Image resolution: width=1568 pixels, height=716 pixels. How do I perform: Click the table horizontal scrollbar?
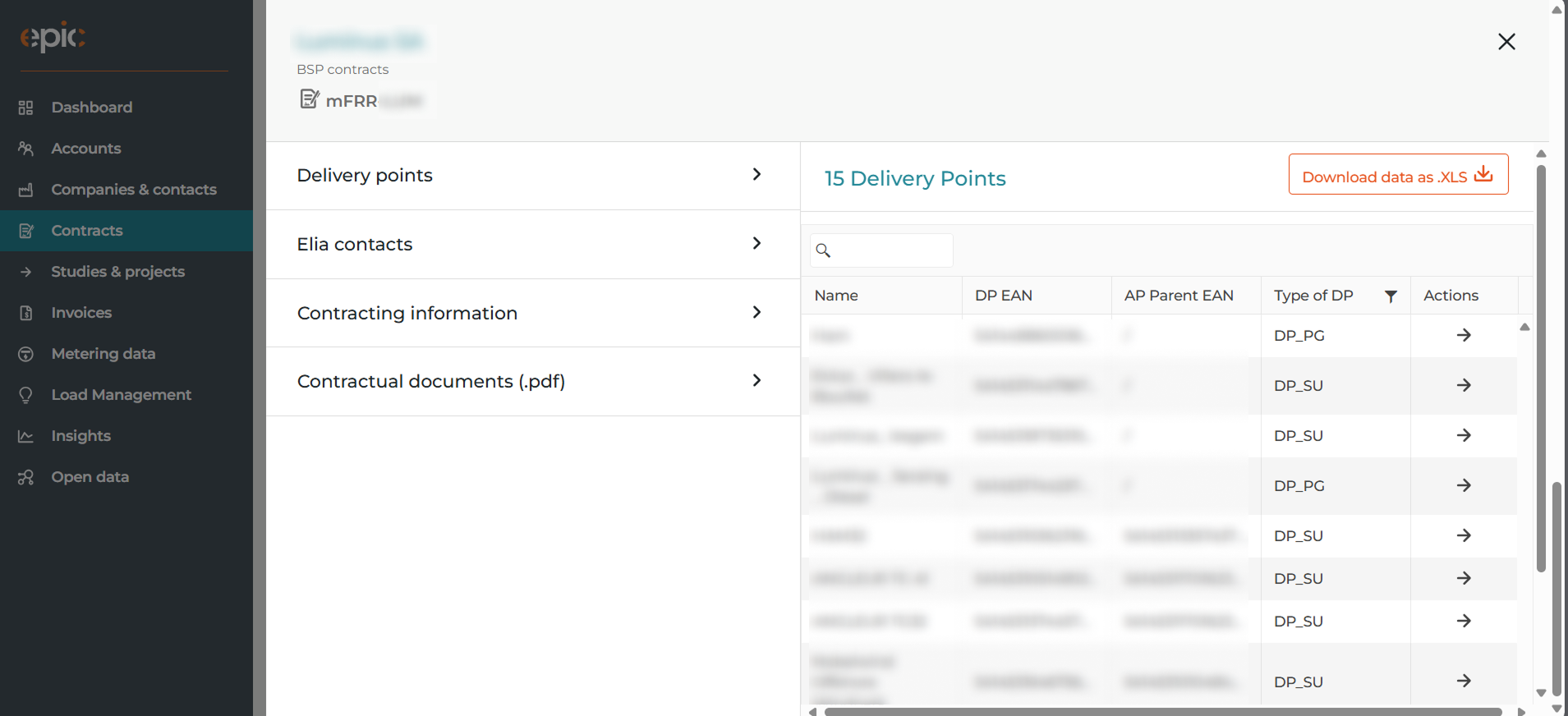pos(1163,711)
